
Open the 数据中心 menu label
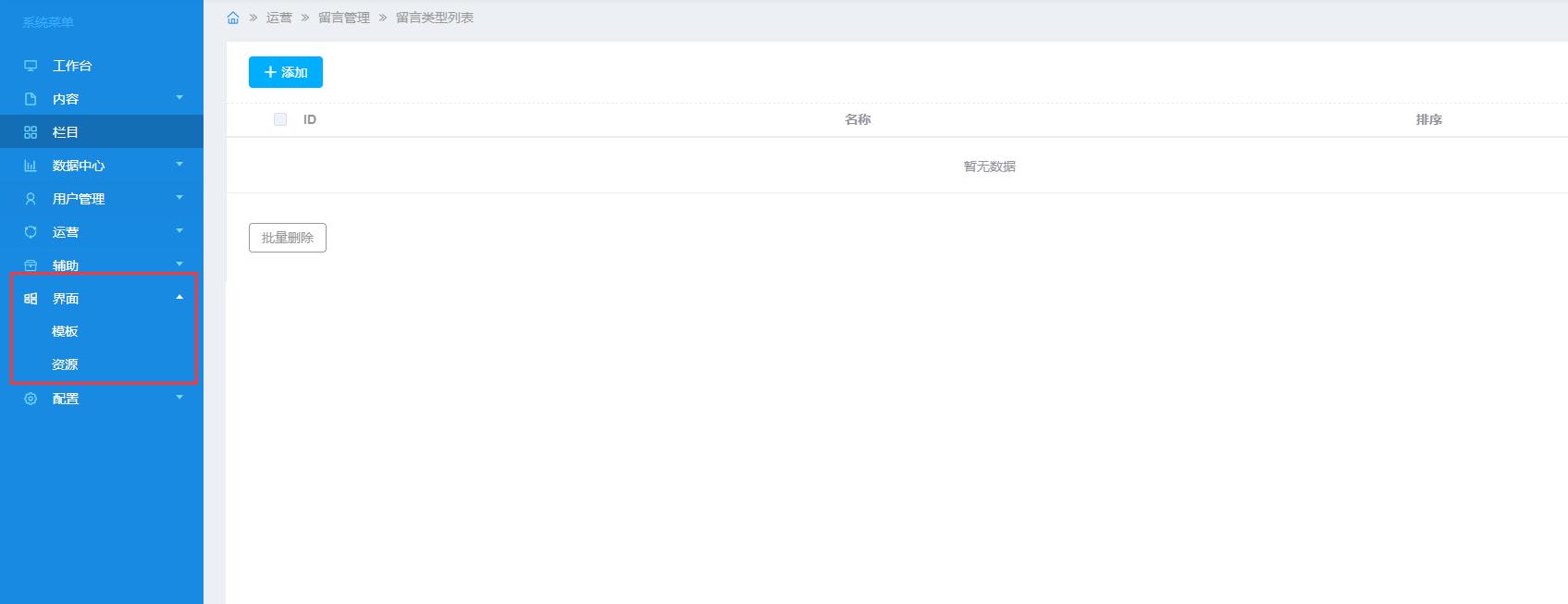[79, 166]
